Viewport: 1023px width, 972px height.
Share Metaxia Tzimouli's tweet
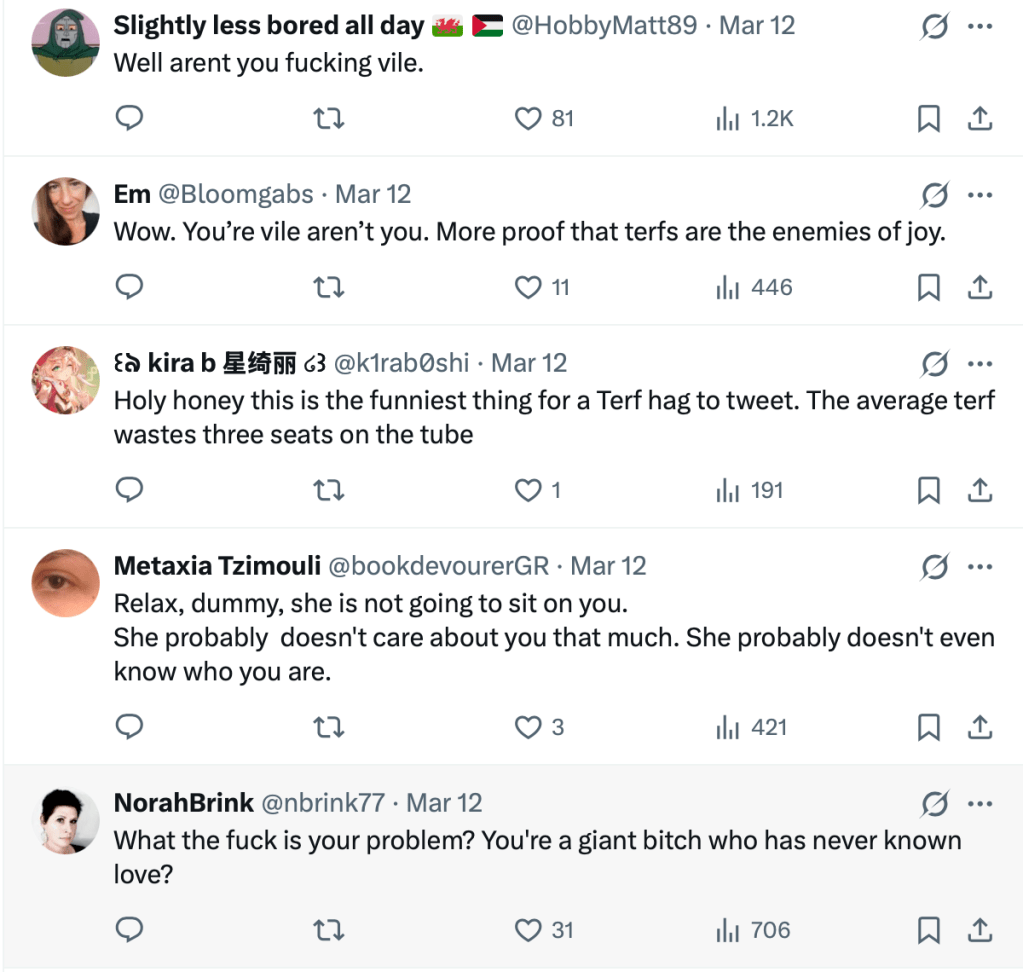click(x=980, y=728)
